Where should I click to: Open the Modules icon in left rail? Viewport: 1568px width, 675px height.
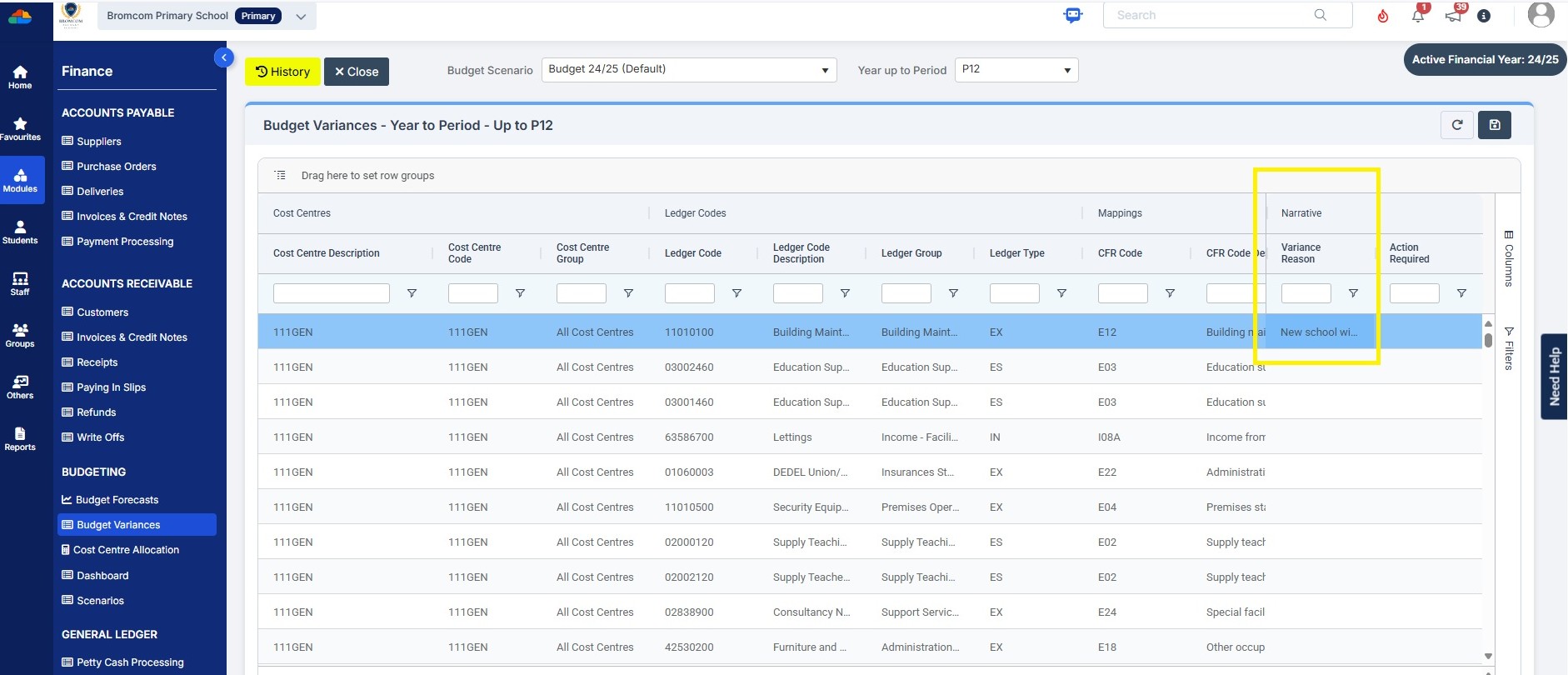click(20, 180)
